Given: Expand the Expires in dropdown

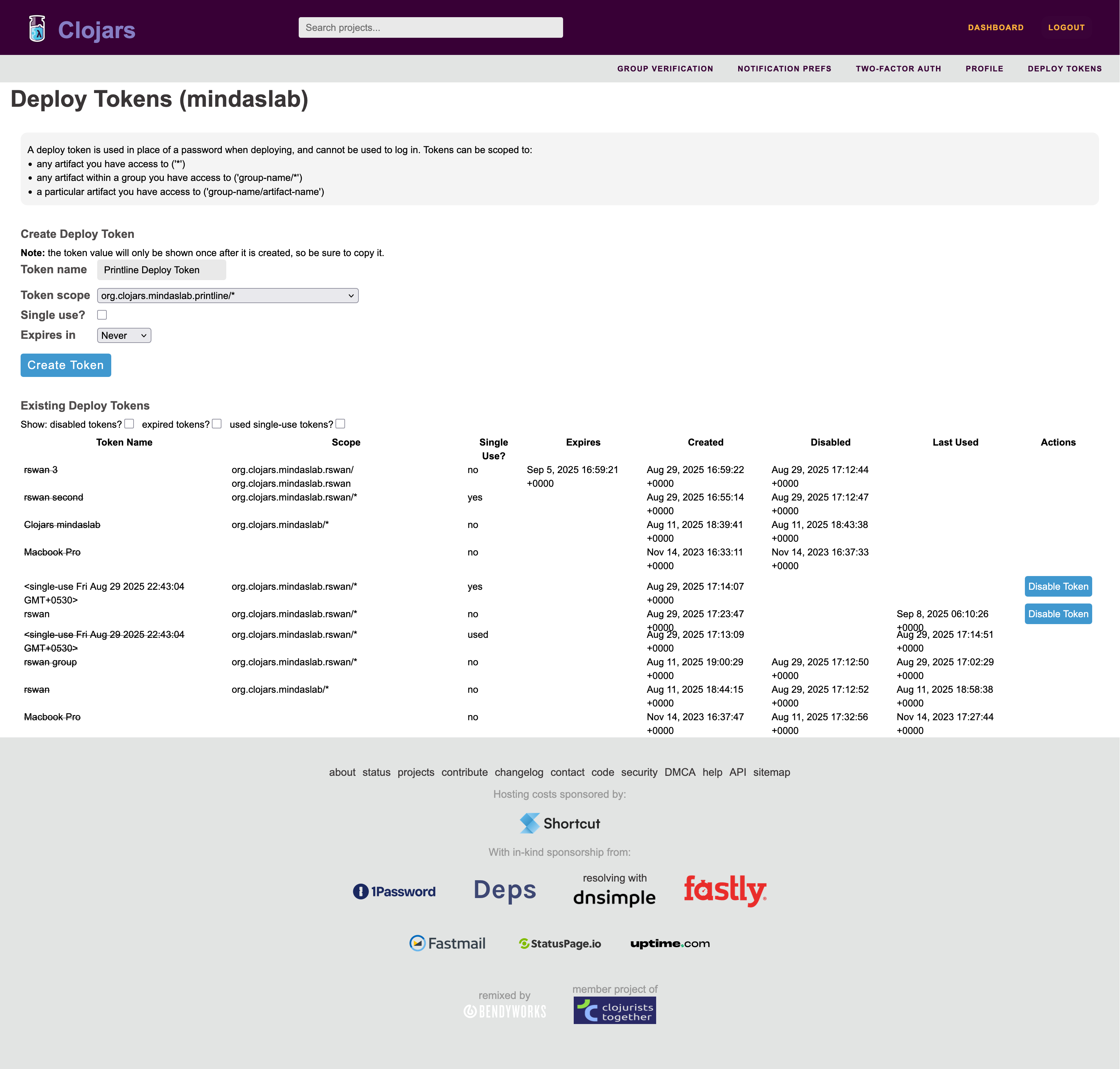Looking at the screenshot, I should [124, 336].
